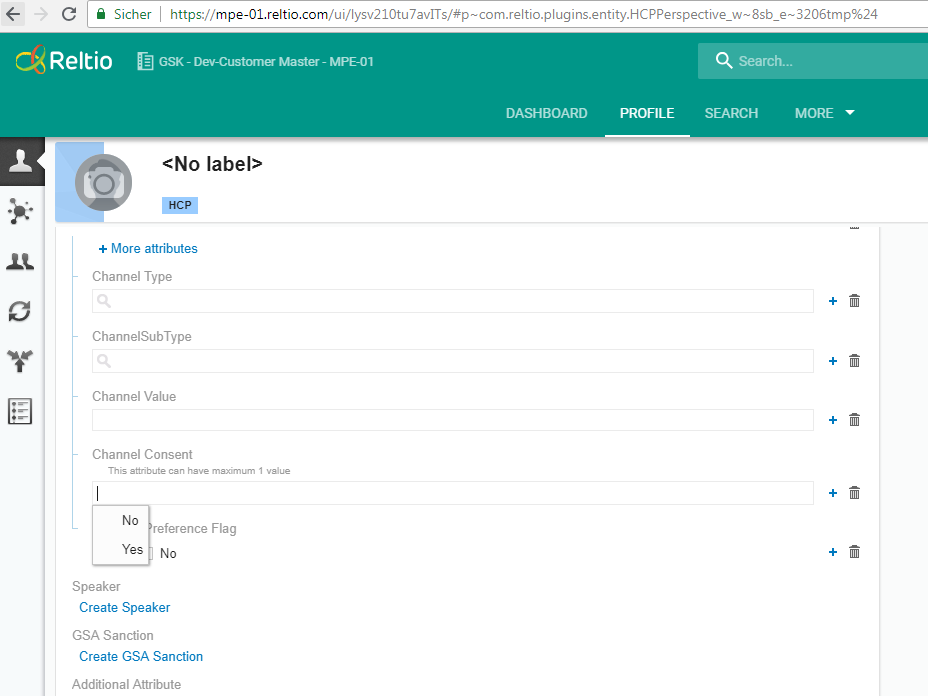Click the ChannelSubType label
The image size is (928, 696).
141,336
